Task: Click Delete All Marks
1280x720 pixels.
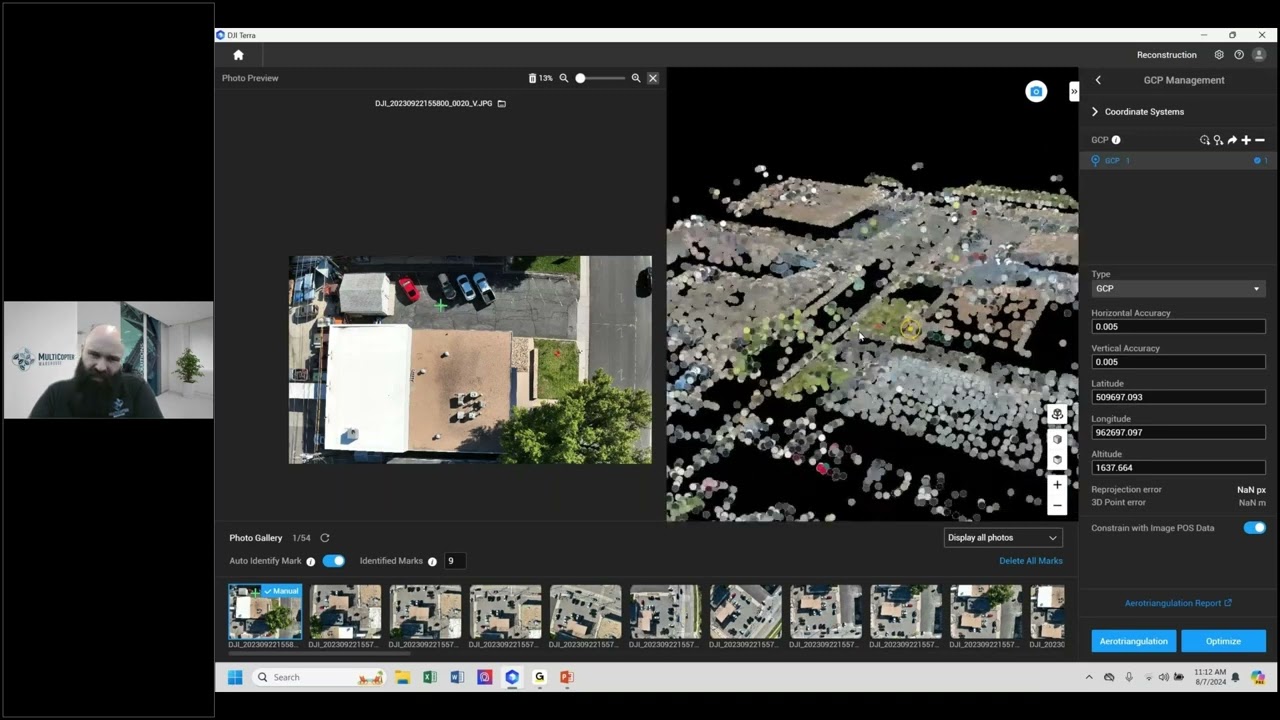Action: click(1031, 561)
